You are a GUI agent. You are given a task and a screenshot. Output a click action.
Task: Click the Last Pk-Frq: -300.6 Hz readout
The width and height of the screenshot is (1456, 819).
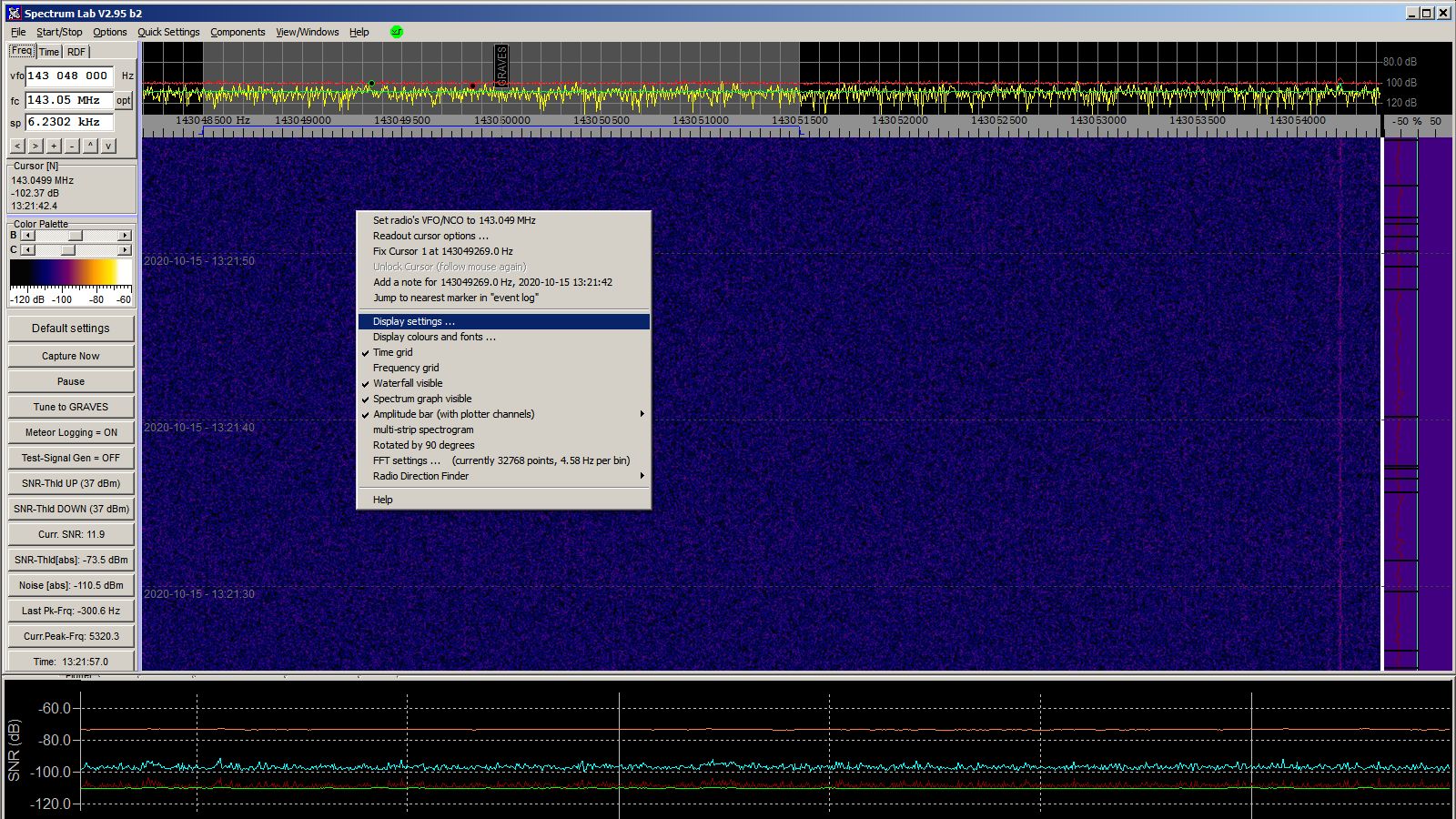click(x=71, y=611)
